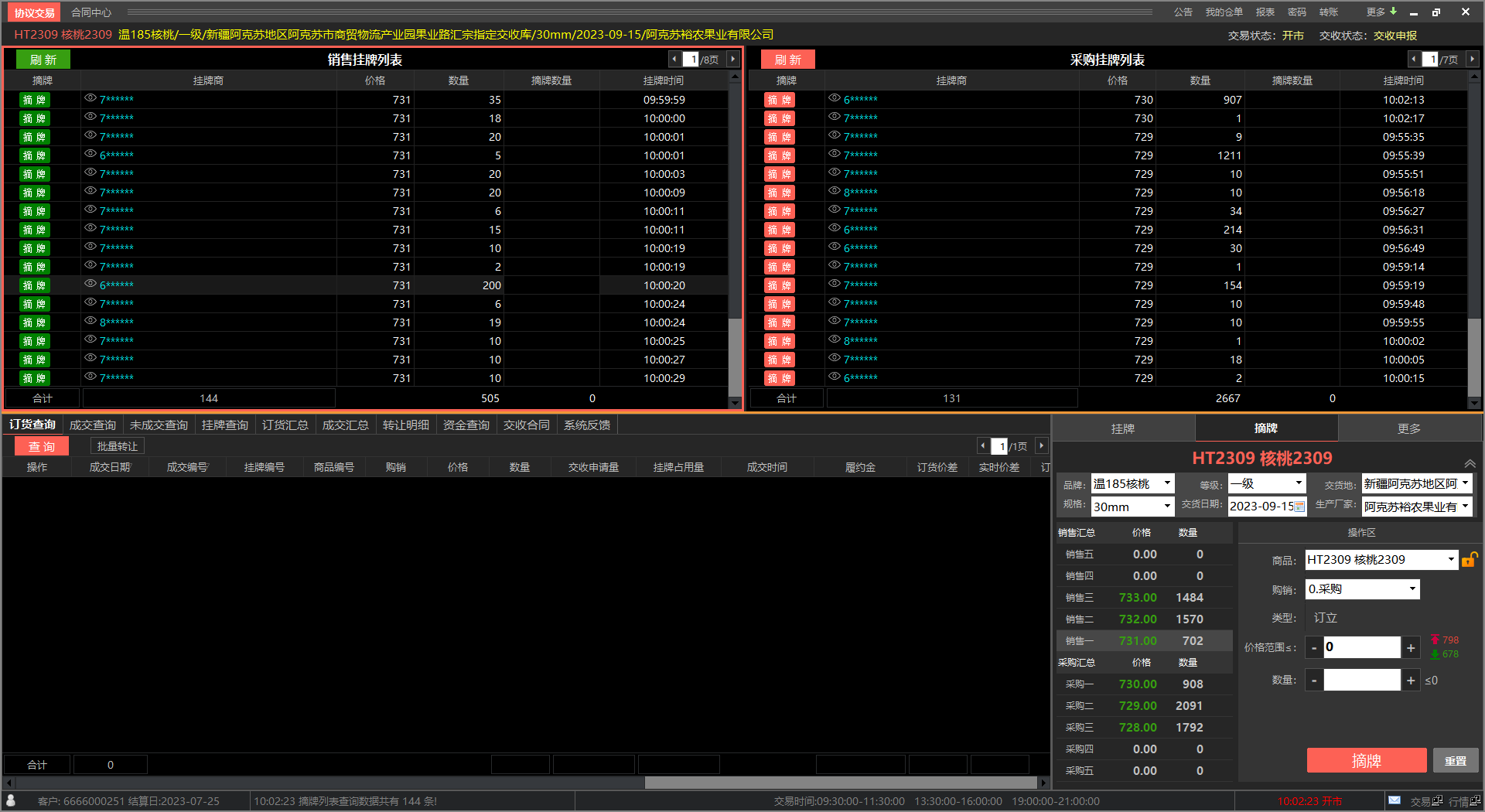Switch to the 挂牌查询 tab
The height and width of the screenshot is (812, 1485).
tap(224, 425)
